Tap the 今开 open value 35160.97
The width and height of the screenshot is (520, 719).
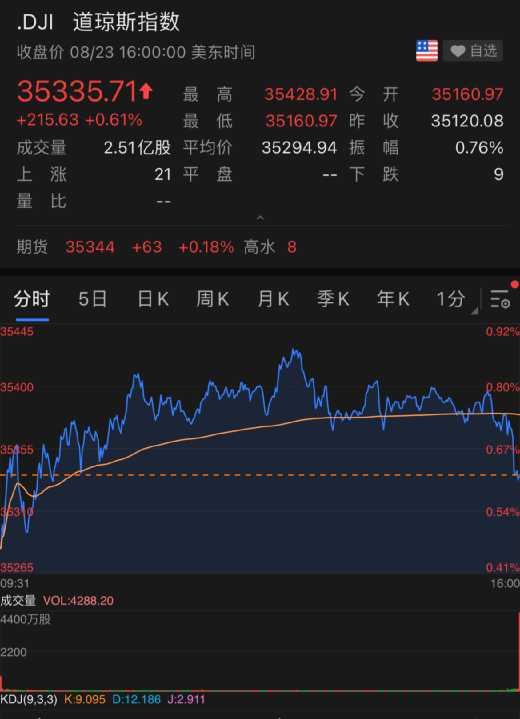click(x=467, y=94)
